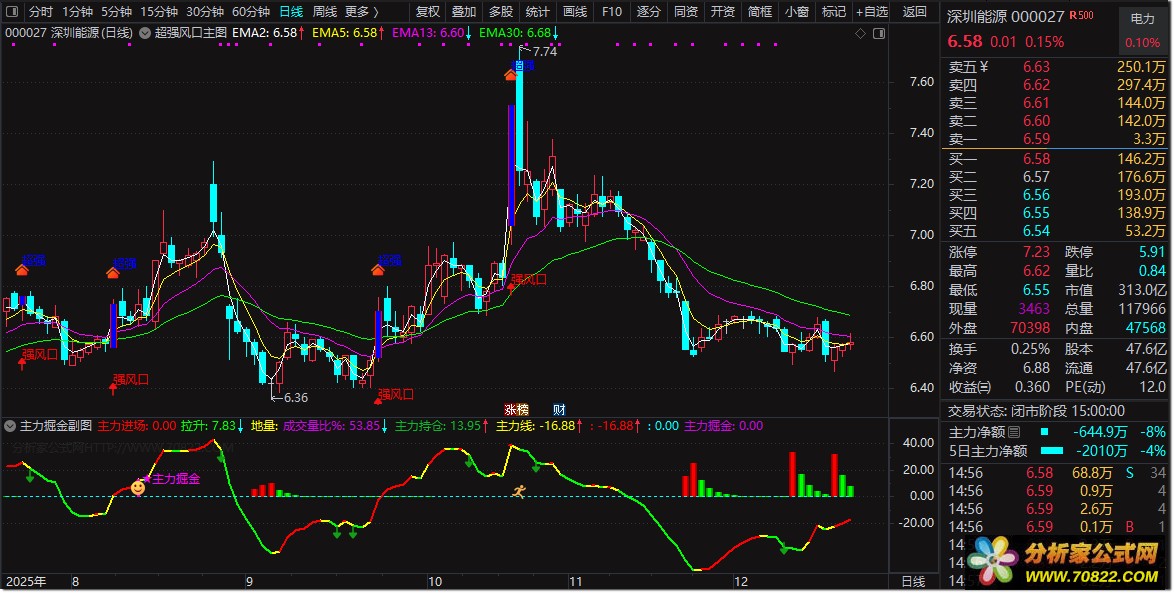Image resolution: width=1175 pixels, height=593 pixels.
Task: Click the smiley face 主力掘金 signal icon
Action: 138,488
